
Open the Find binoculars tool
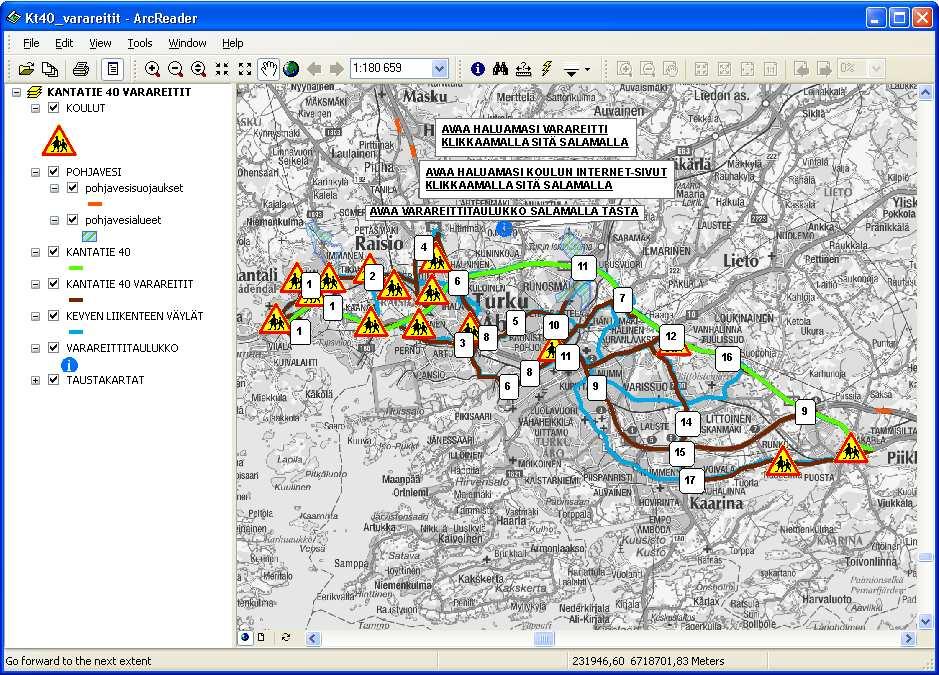click(501, 69)
